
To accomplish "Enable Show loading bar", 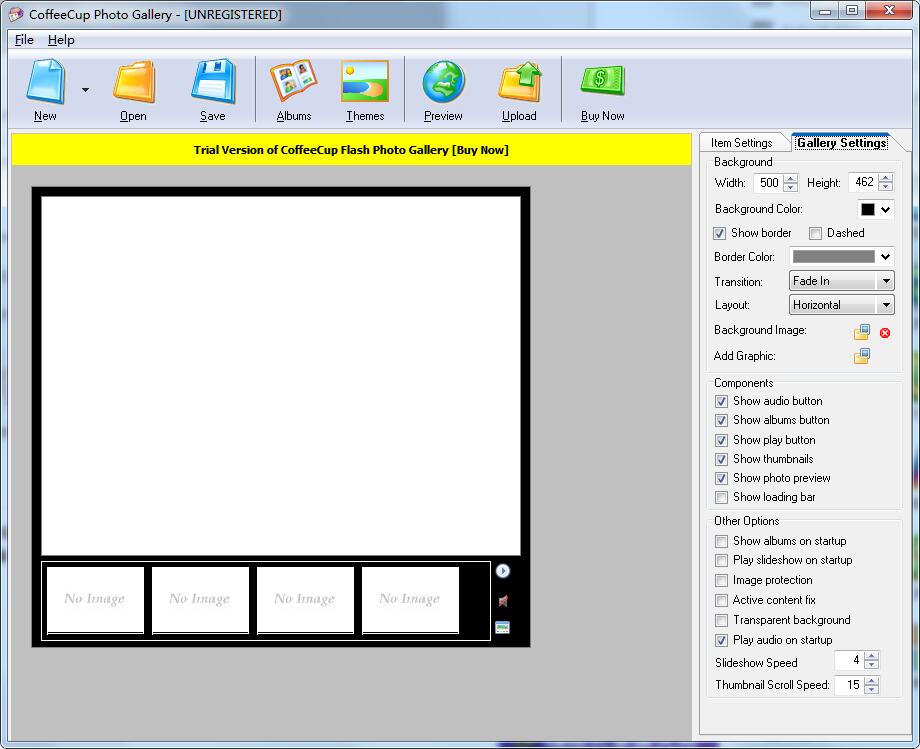I will [721, 497].
